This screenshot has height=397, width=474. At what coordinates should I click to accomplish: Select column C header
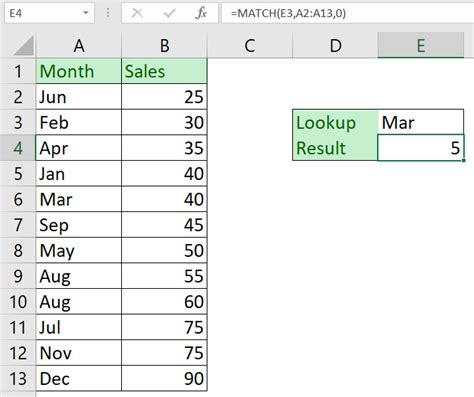(x=250, y=45)
